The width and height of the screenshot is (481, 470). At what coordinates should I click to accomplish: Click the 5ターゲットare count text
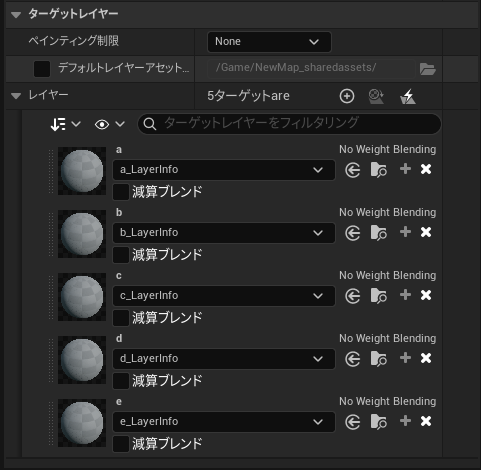248,96
